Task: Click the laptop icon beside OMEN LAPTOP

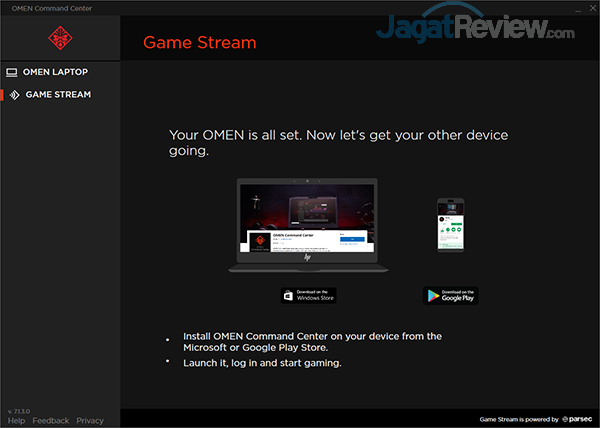Action: [x=12, y=72]
